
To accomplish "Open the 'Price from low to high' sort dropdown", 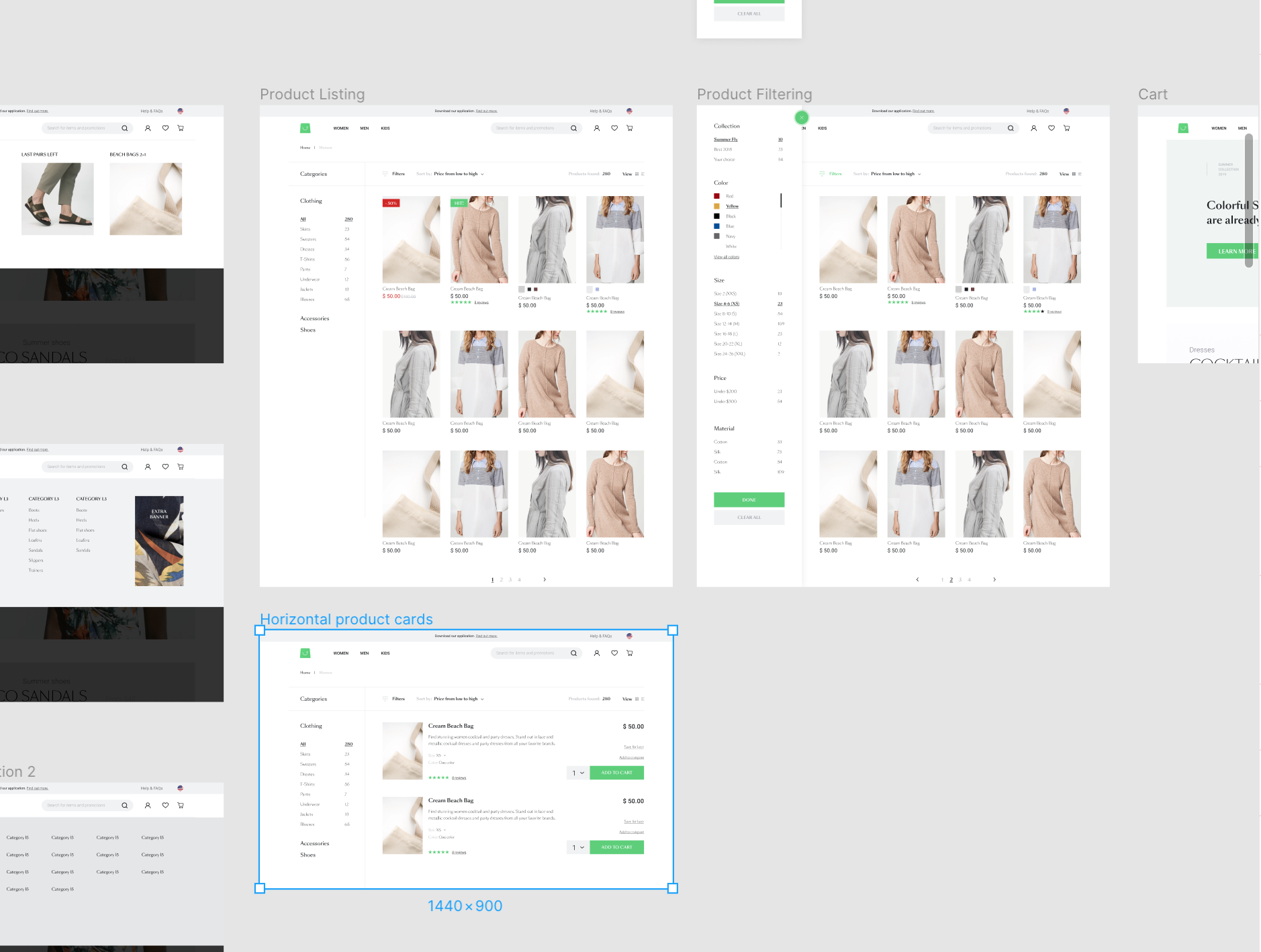I will [x=458, y=173].
